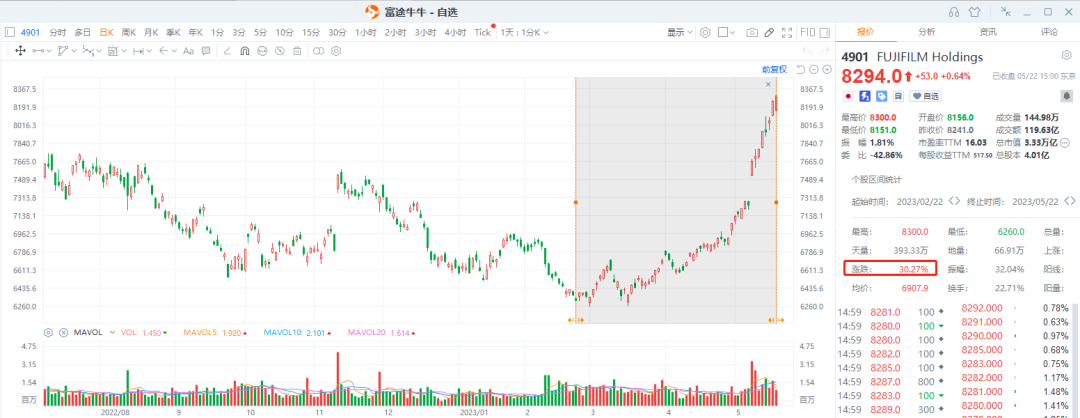Click the 4901 stock code link

[30, 32]
